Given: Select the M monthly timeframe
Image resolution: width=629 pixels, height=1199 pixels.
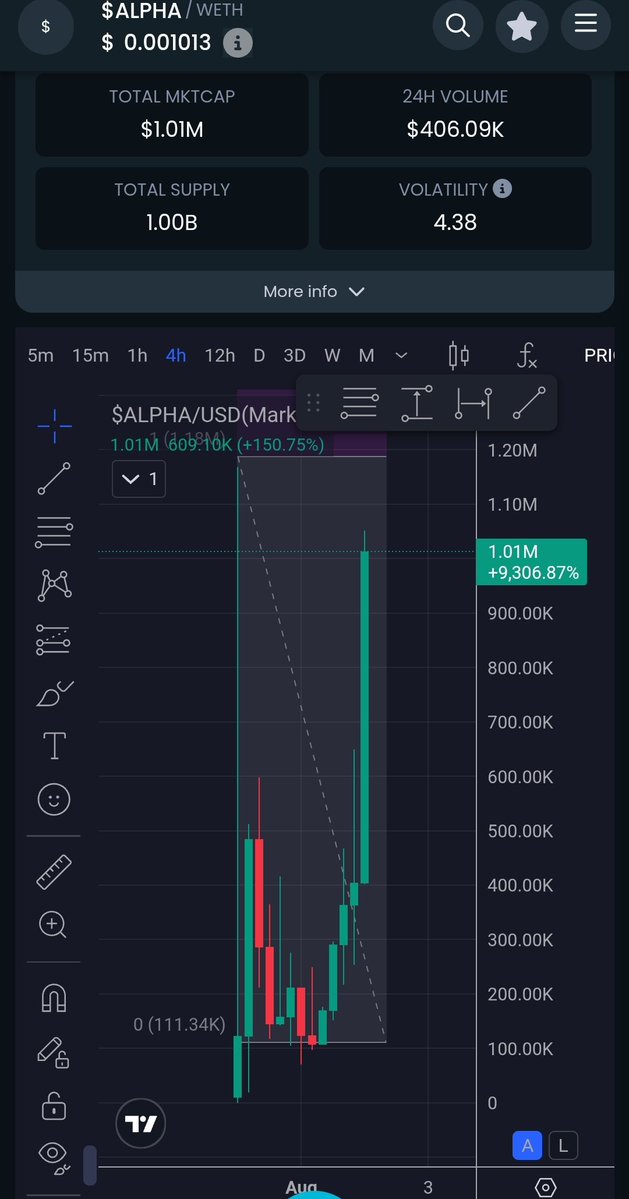Looking at the screenshot, I should tap(367, 356).
